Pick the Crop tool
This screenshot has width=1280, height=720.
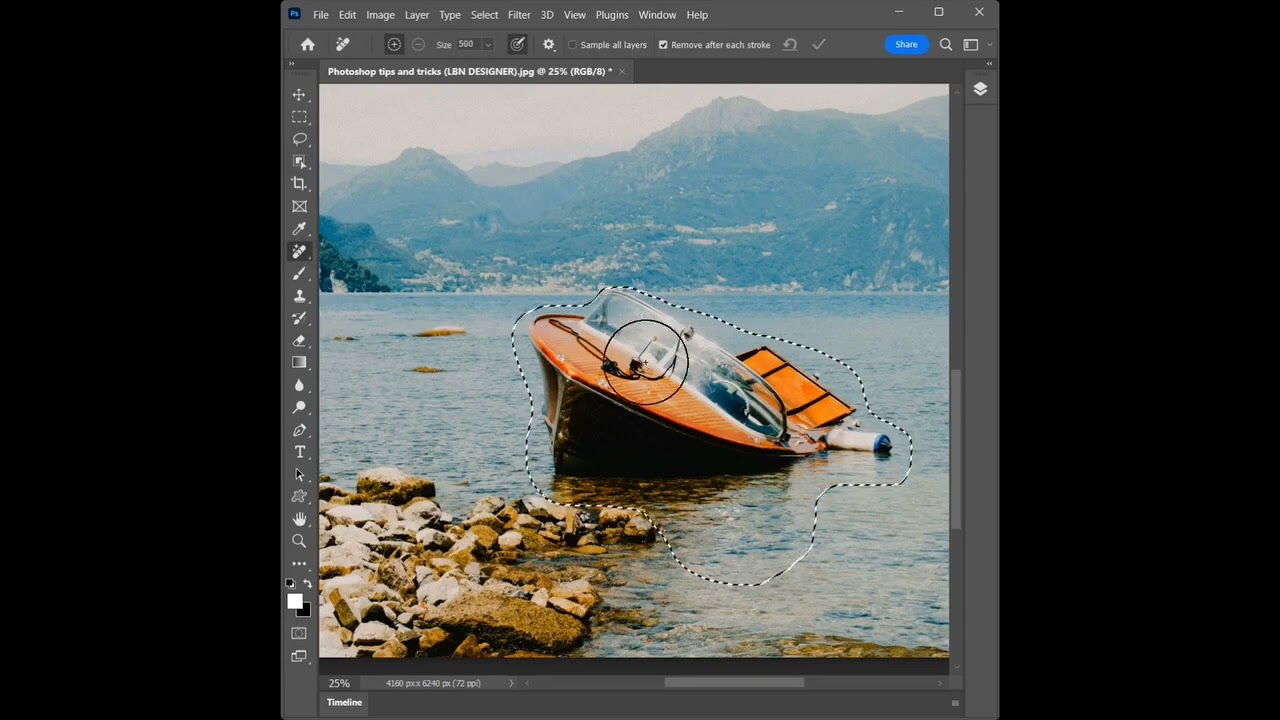[x=299, y=183]
